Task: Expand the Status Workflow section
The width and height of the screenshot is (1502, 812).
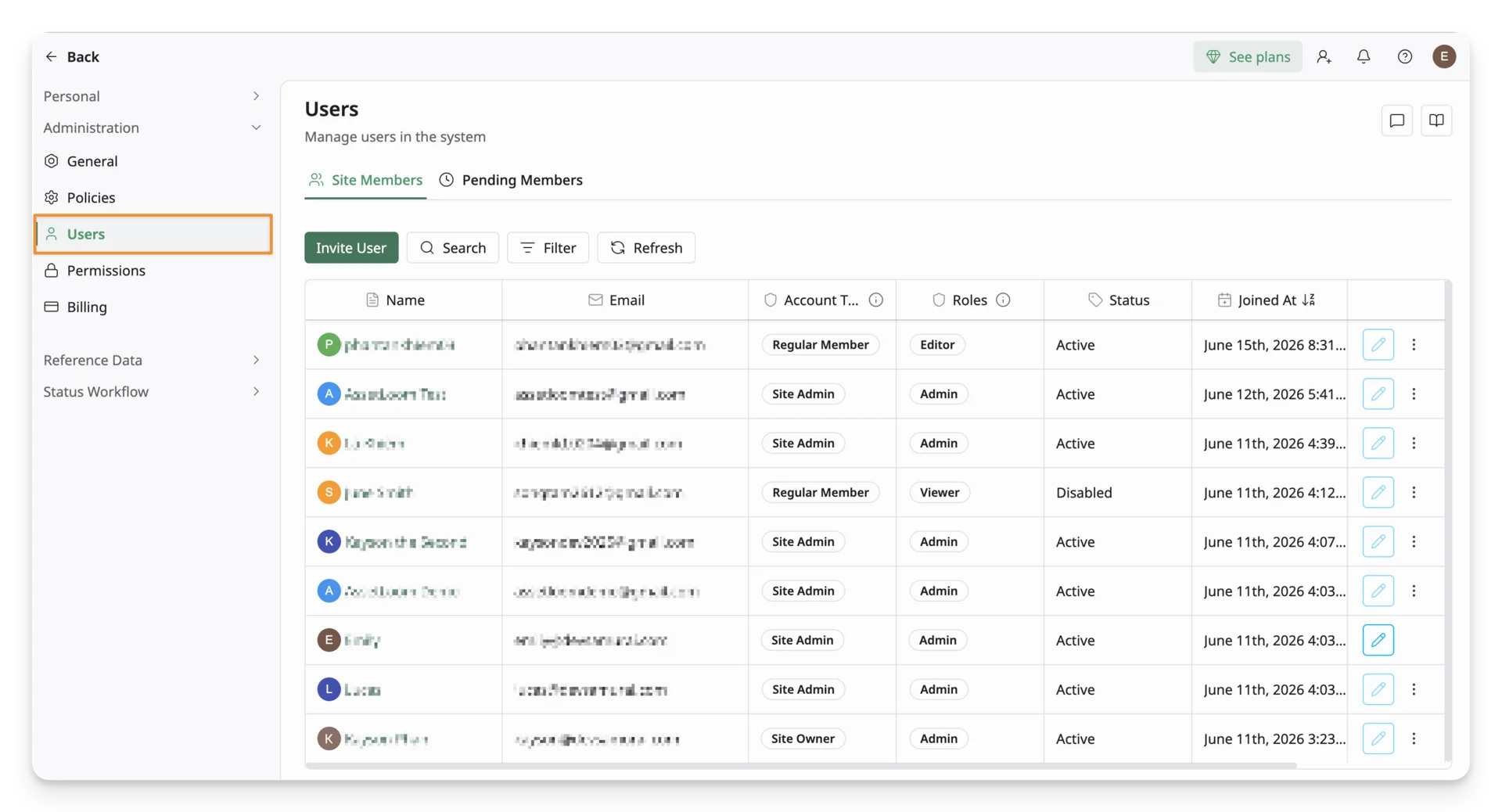Action: pos(153,391)
